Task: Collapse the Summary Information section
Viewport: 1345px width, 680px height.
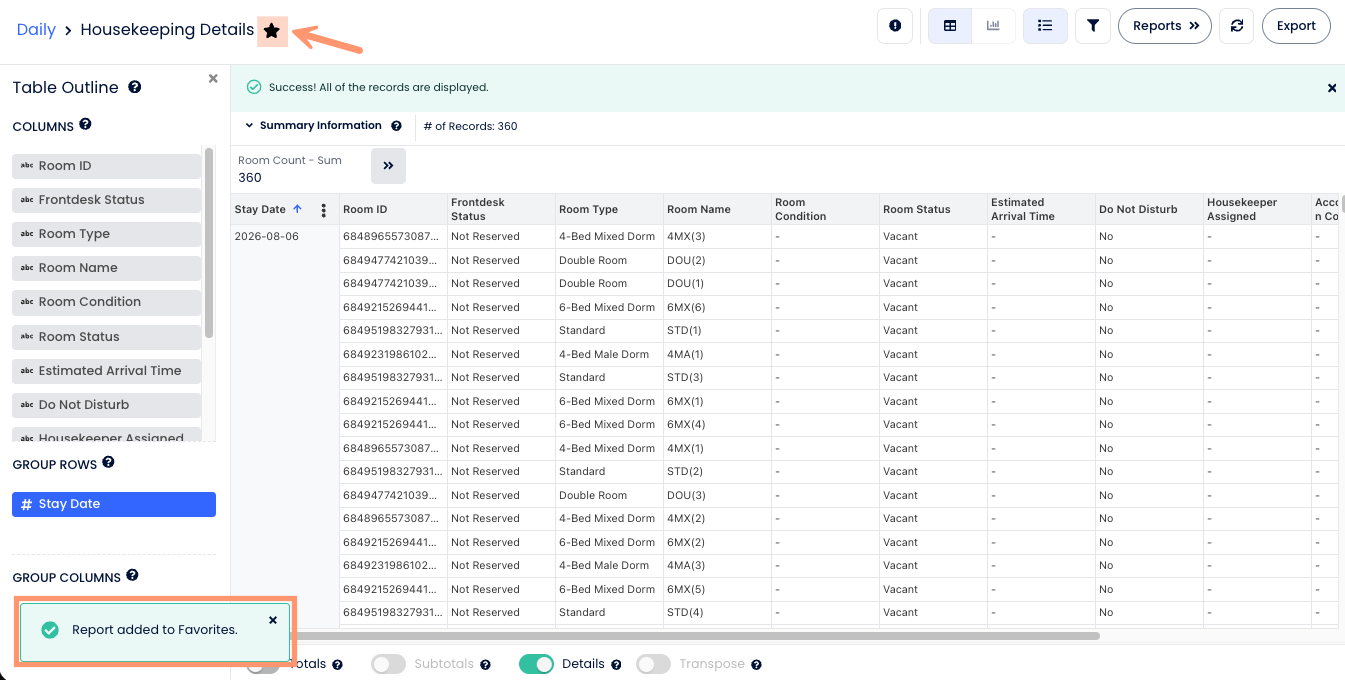Action: pos(250,126)
